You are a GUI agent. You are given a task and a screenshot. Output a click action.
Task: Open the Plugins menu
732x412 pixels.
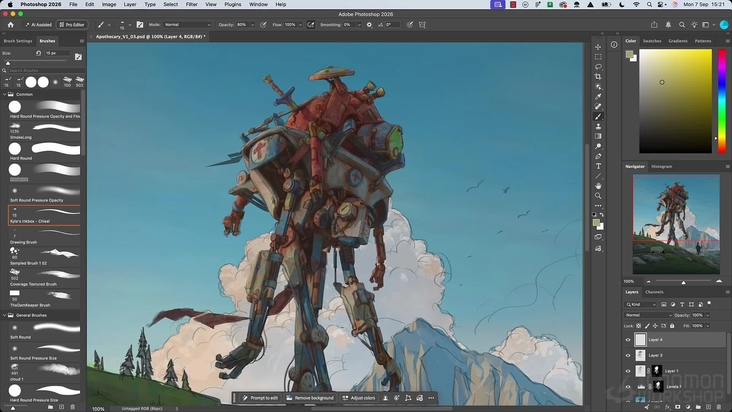[232, 4]
